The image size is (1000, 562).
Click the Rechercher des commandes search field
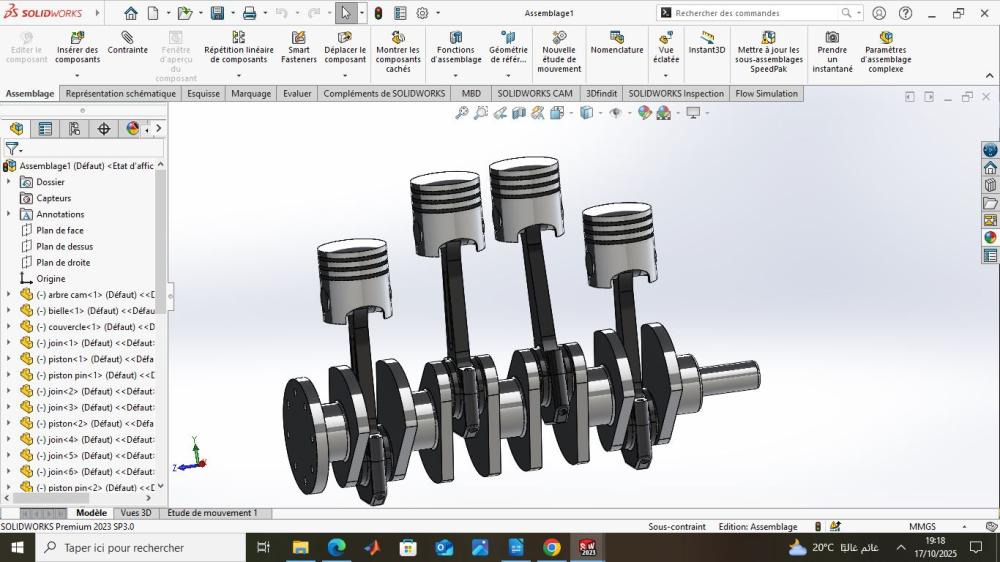(755, 13)
